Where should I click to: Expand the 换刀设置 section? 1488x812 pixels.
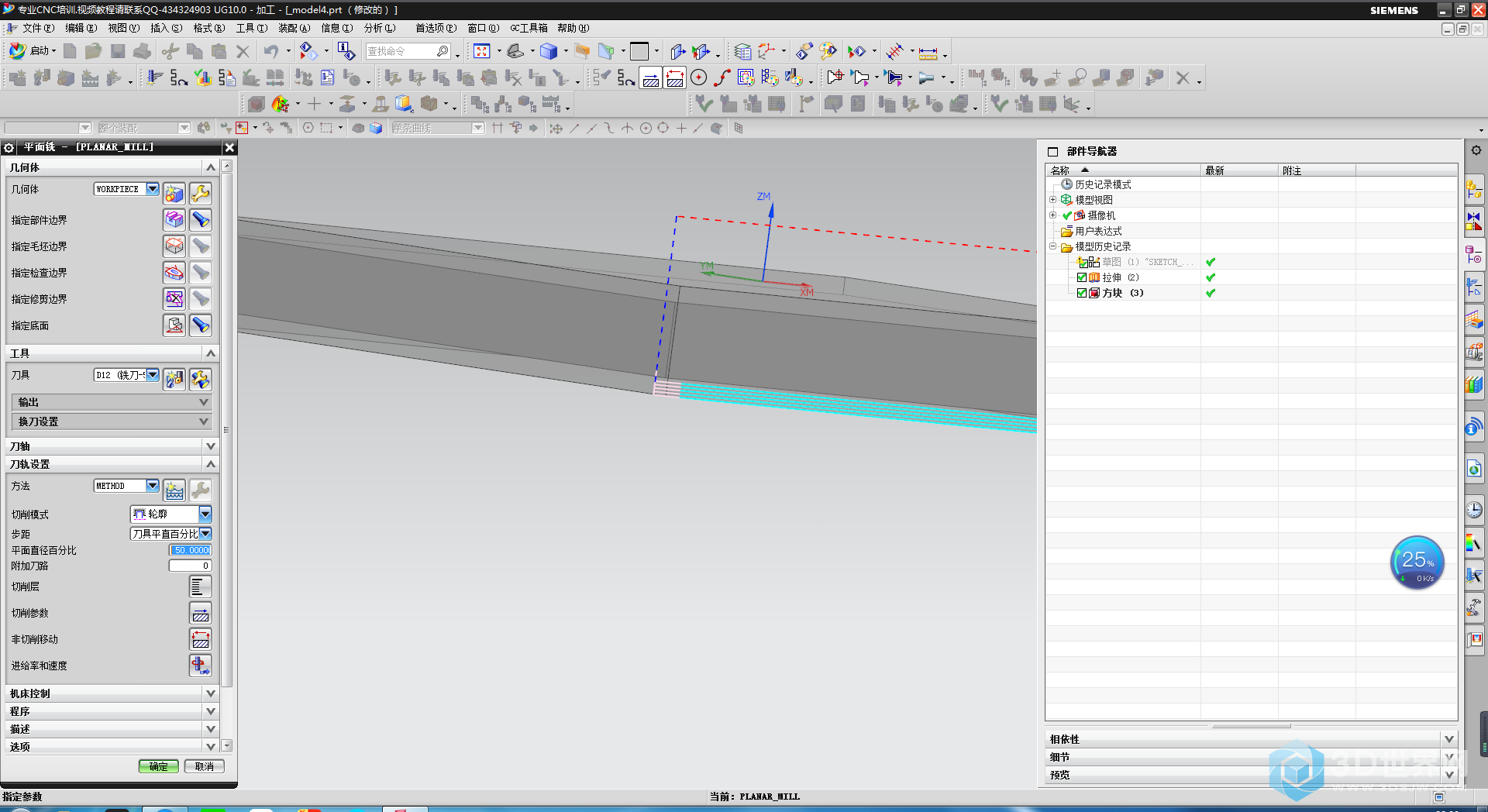coord(112,421)
